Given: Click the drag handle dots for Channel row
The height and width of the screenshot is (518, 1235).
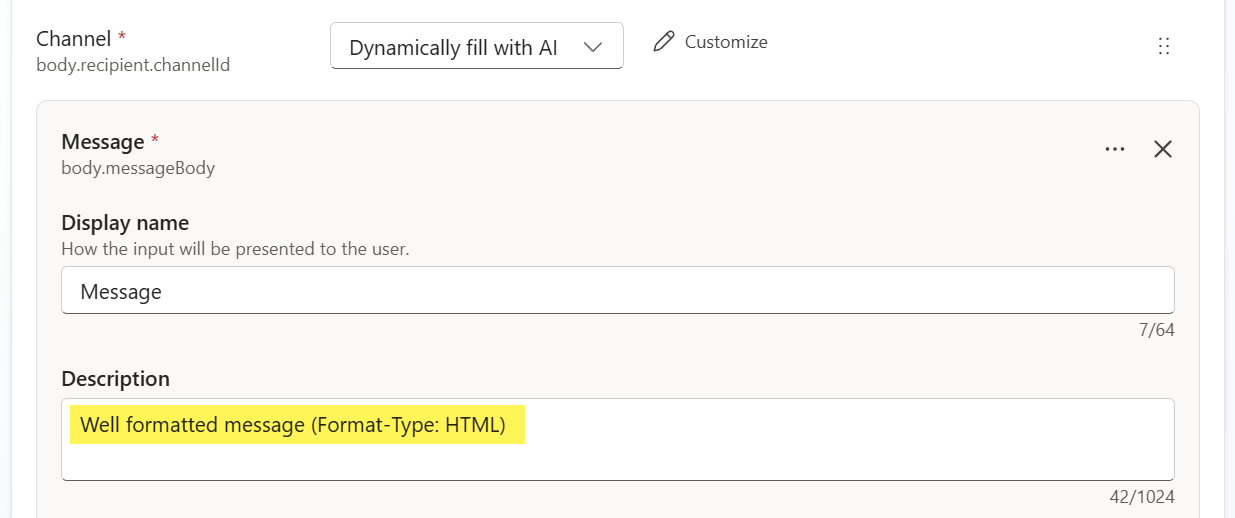Looking at the screenshot, I should click(x=1163, y=46).
